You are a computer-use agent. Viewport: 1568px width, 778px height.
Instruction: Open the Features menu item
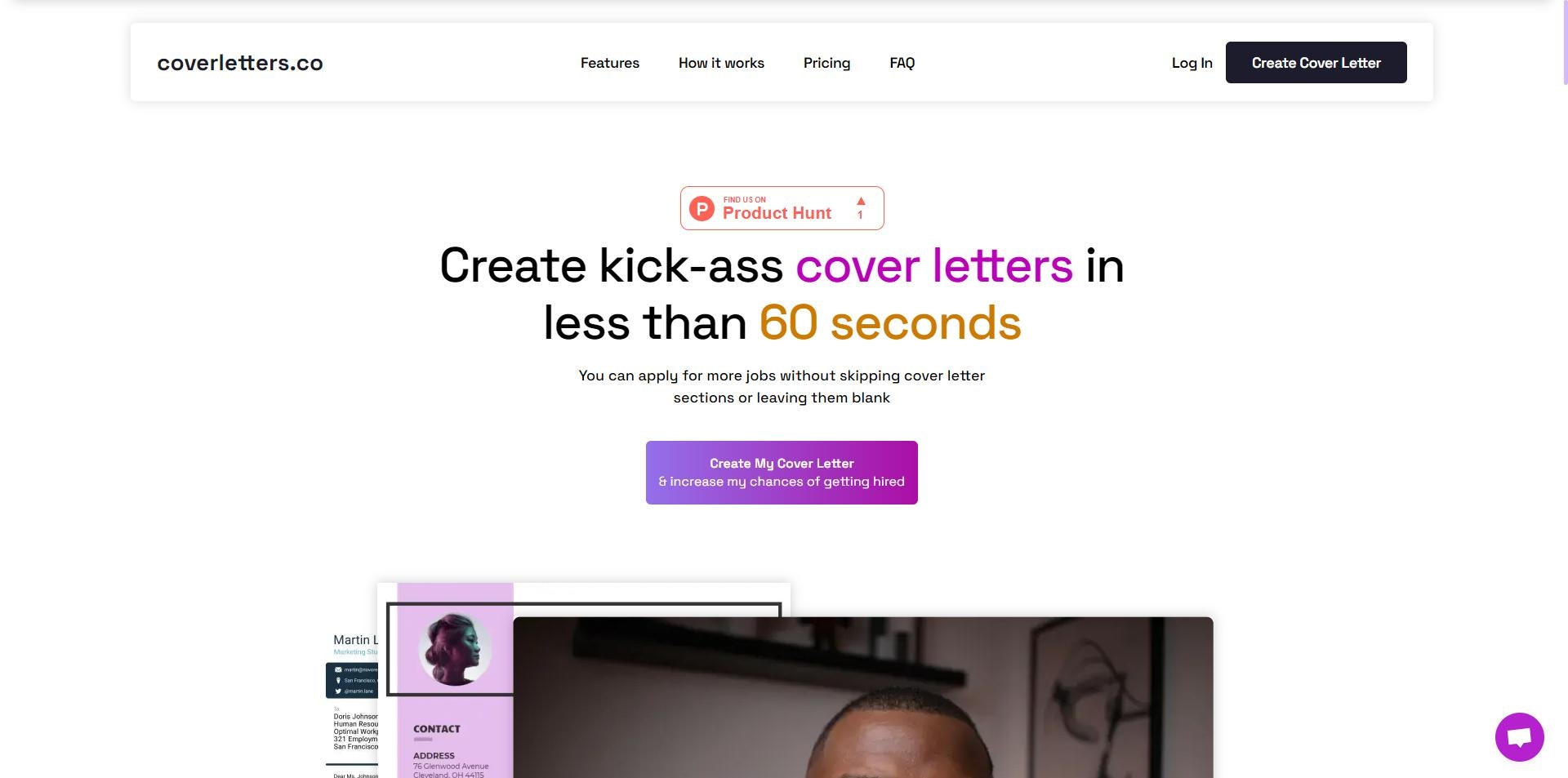(610, 63)
